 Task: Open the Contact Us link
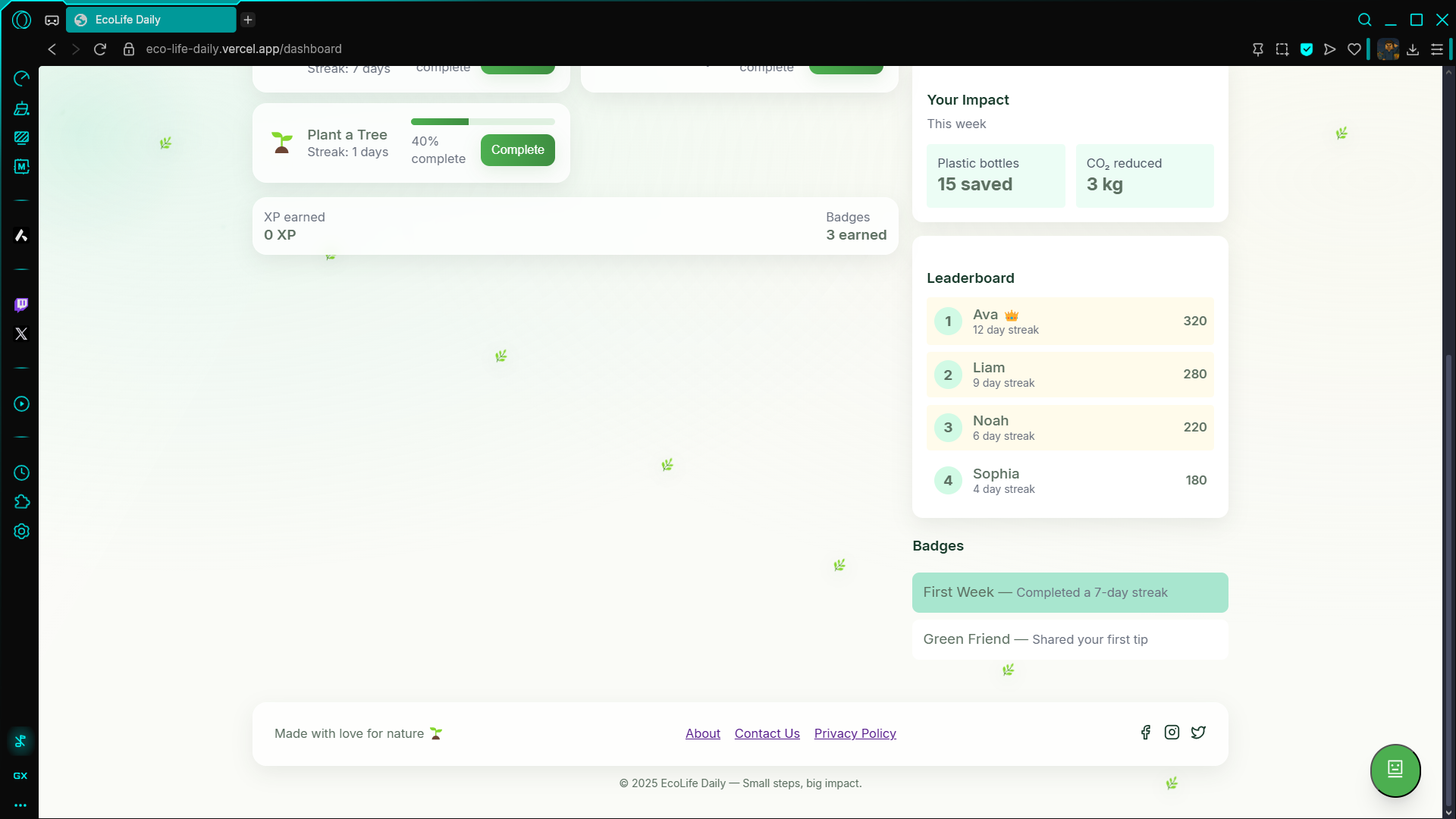pyautogui.click(x=767, y=733)
